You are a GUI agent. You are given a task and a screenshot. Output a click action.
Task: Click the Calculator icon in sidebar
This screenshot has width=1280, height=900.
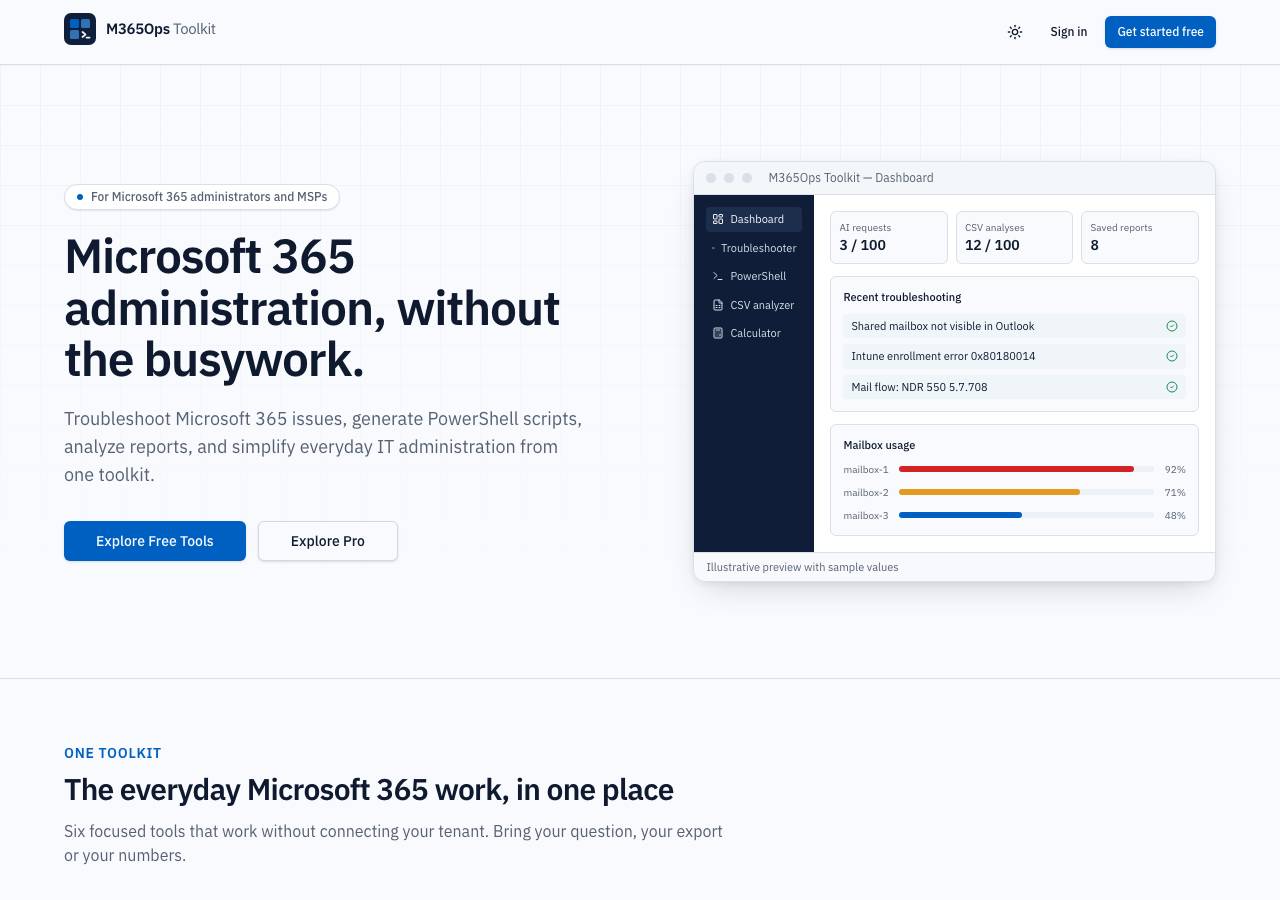pyautogui.click(x=718, y=333)
